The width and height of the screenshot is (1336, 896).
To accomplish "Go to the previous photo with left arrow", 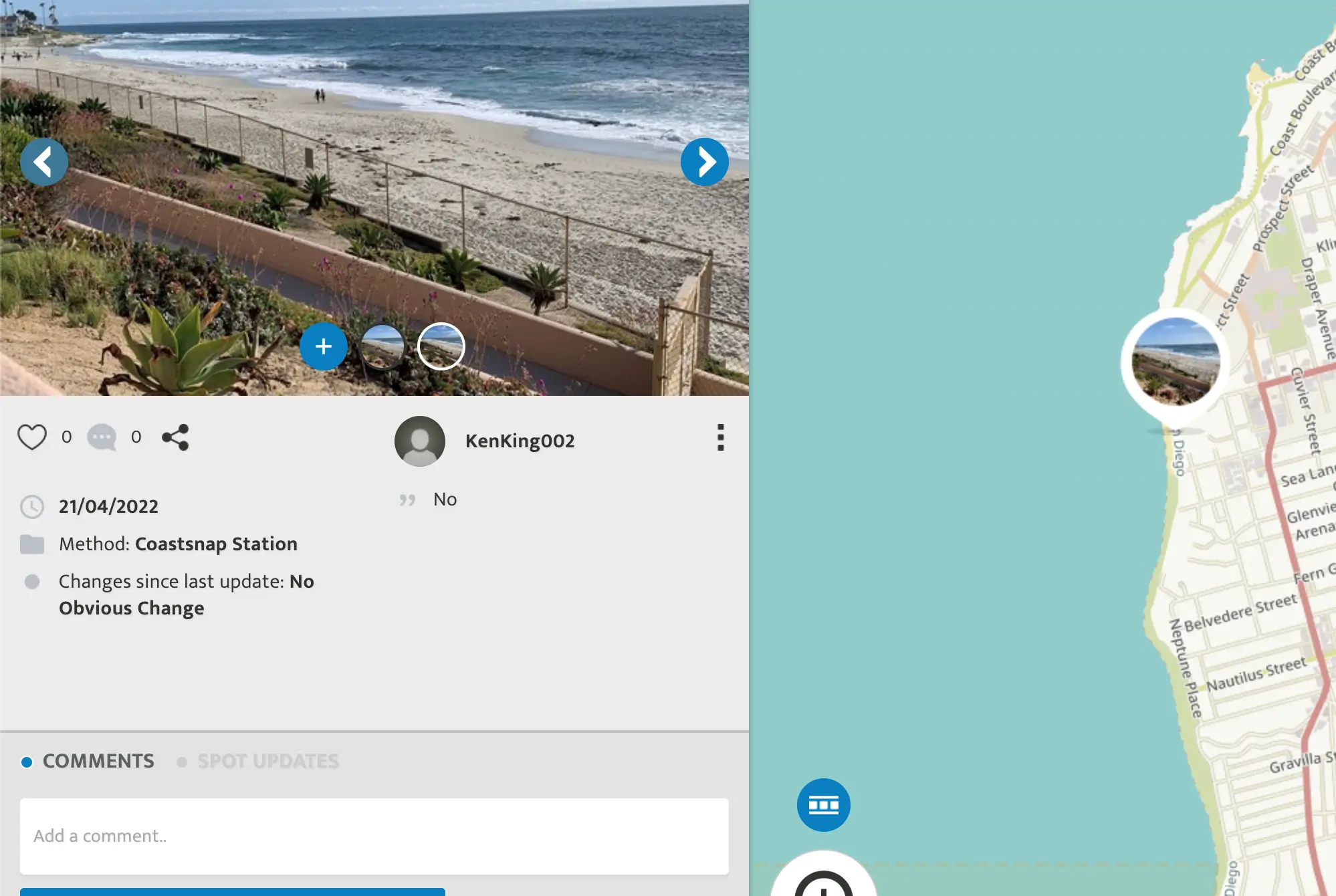I will tap(43, 162).
